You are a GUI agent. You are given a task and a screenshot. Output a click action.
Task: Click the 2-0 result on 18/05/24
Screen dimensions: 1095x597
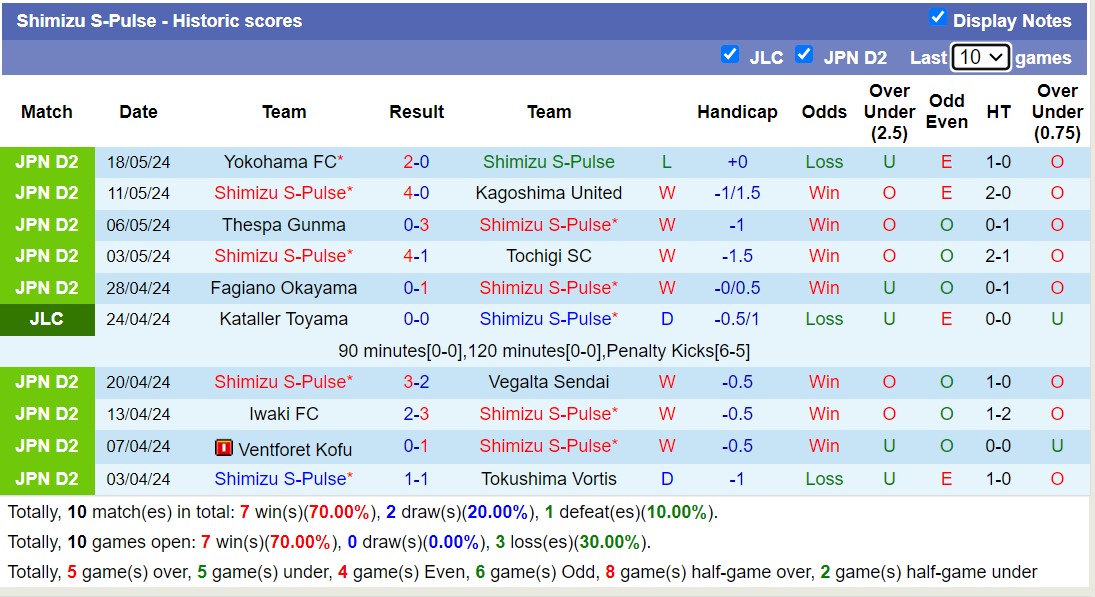point(416,161)
